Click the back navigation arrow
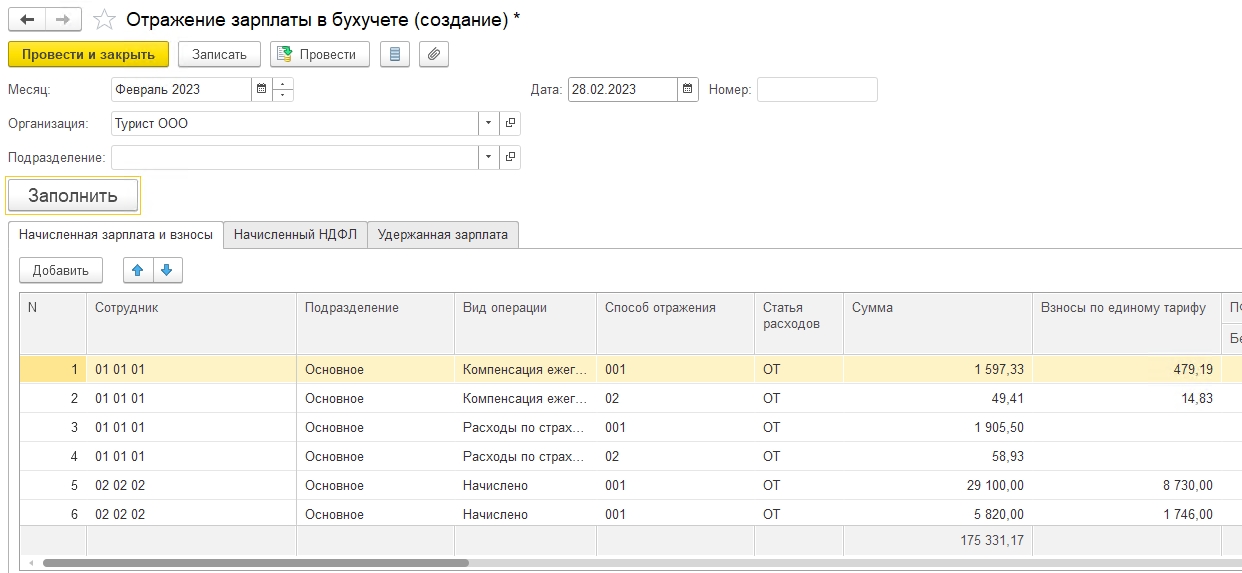Viewport: 1242px width, 573px height. point(27,20)
